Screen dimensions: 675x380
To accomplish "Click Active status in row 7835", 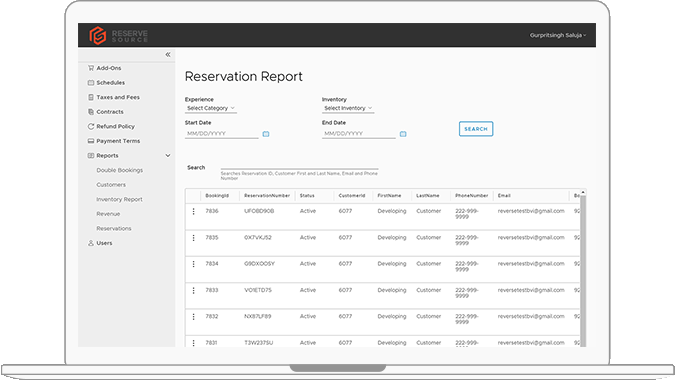I will pos(308,238).
